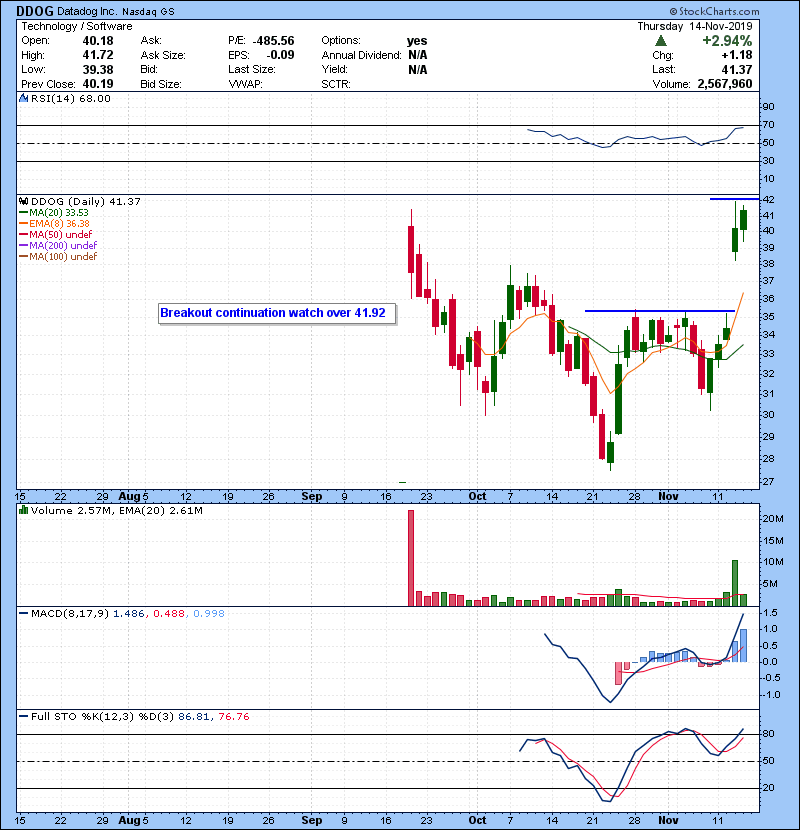Click the Chg +1.18 value
The width and height of the screenshot is (800, 830).
736,55
